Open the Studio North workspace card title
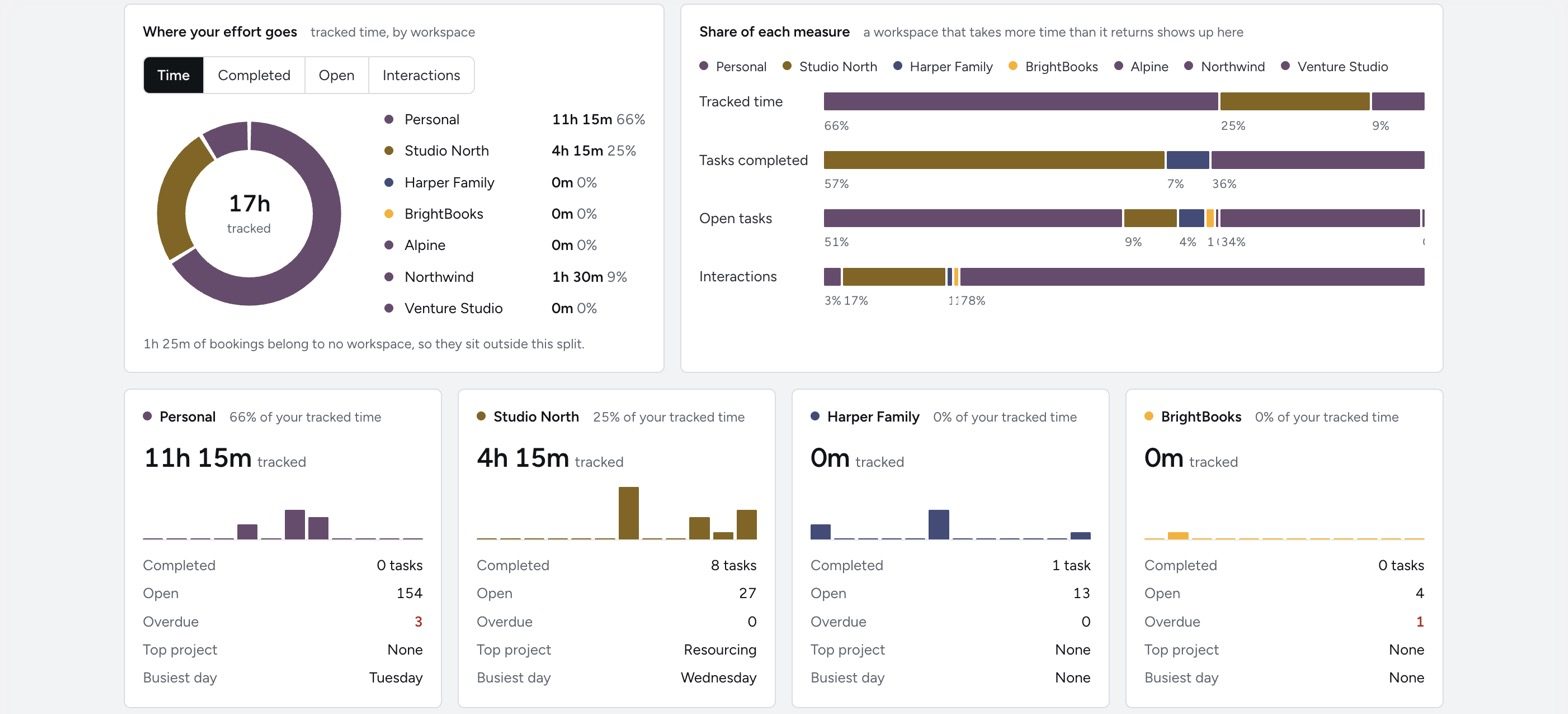The width and height of the screenshot is (1568, 714). (x=536, y=417)
